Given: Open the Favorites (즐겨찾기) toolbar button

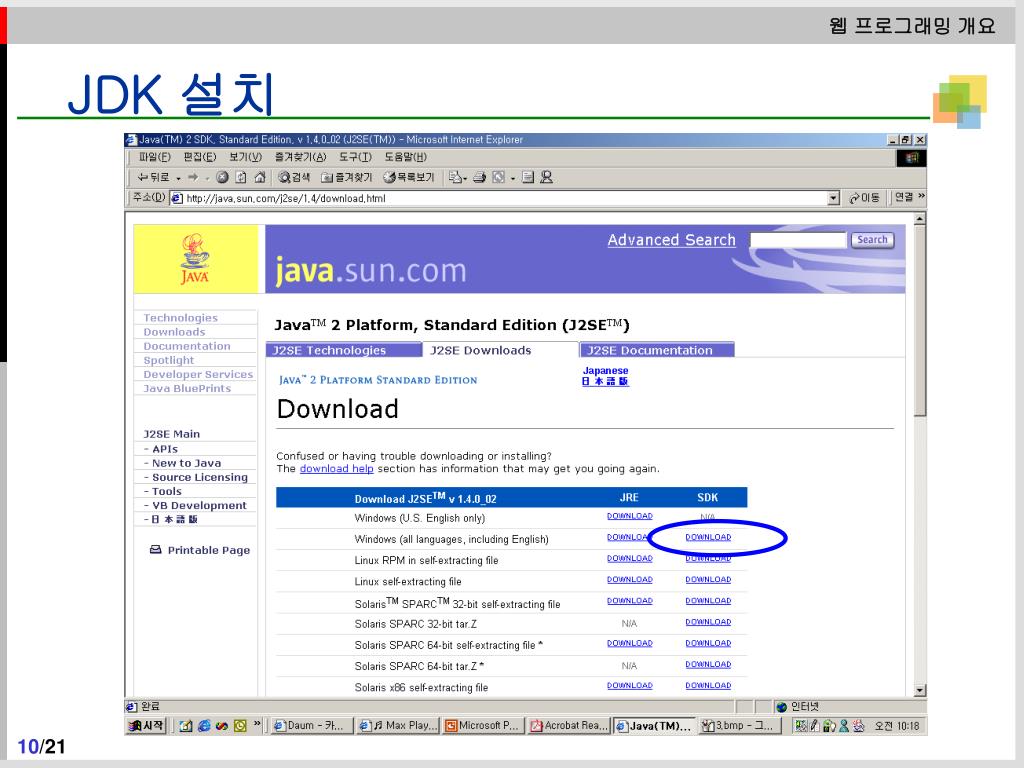Looking at the screenshot, I should click(x=347, y=178).
